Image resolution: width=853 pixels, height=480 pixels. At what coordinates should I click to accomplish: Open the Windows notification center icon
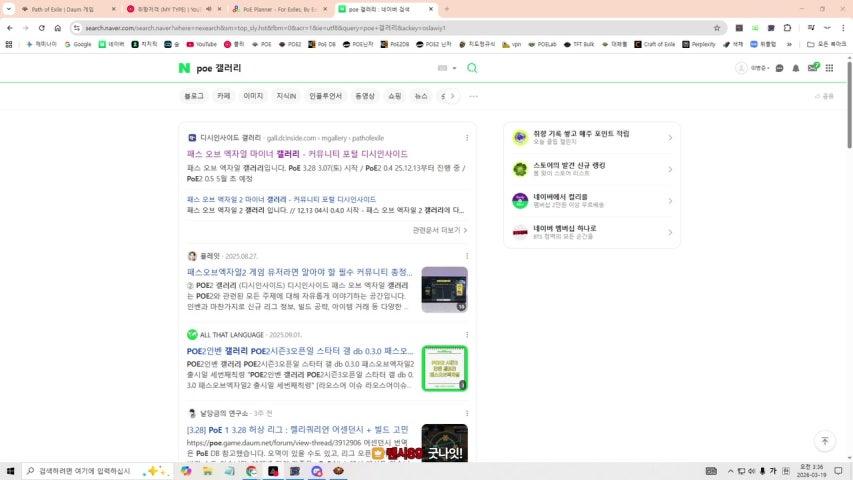(838, 471)
